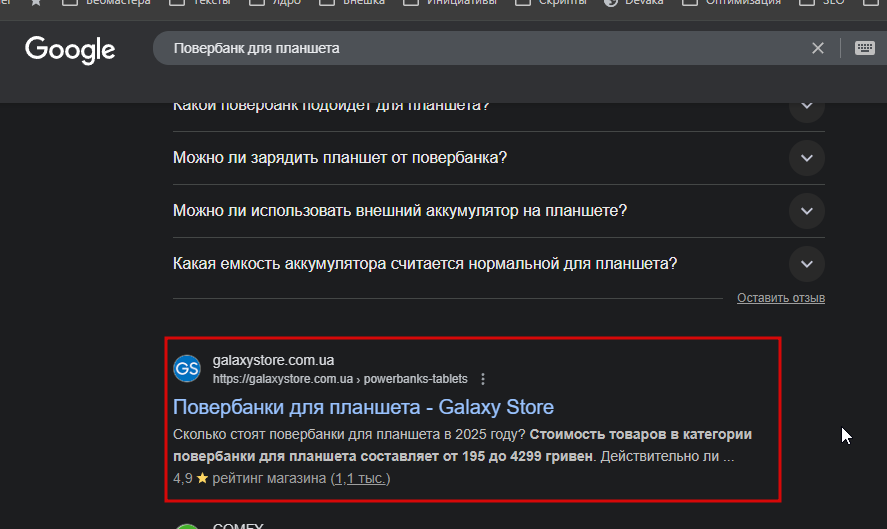Image resolution: width=887 pixels, height=529 pixels.
Task: Open the 'Скрипты' bookmark folder
Action: [x=551, y=3]
